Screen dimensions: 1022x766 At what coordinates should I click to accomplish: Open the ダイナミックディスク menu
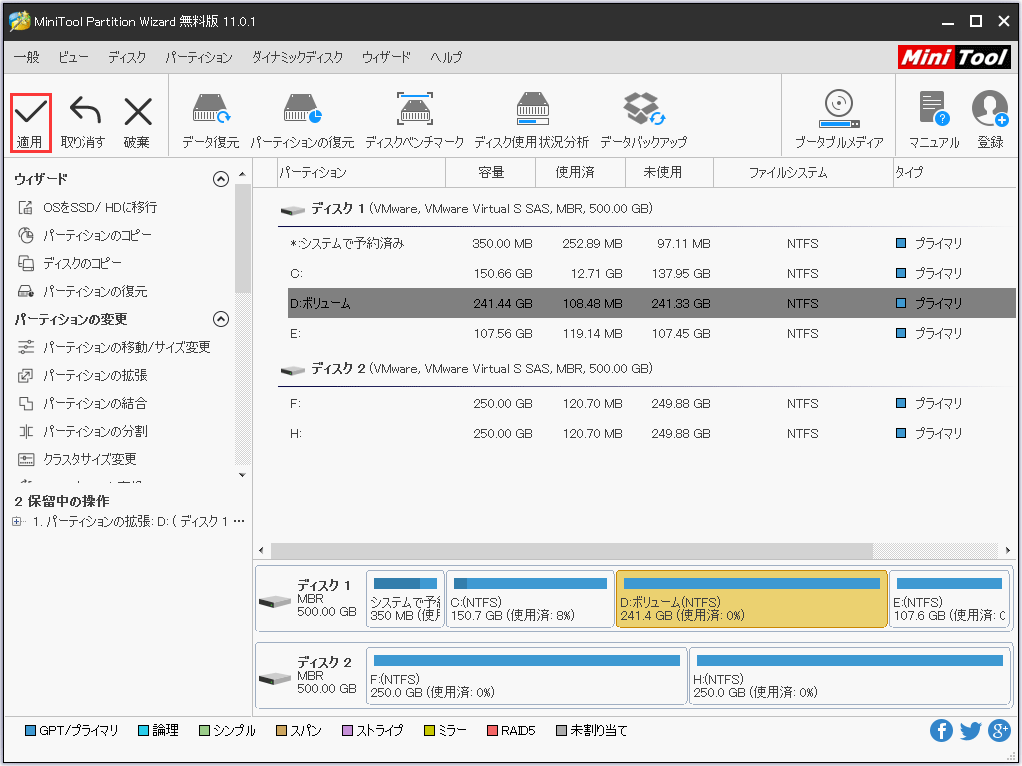297,58
